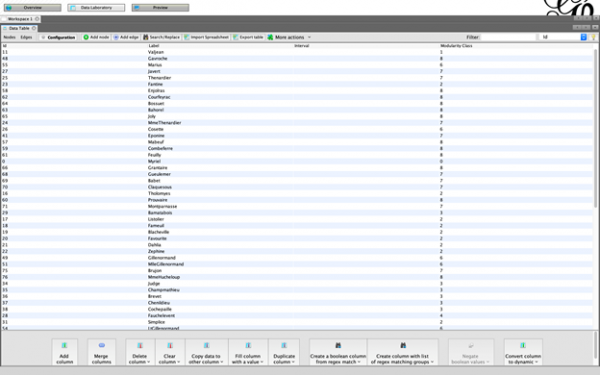This screenshot has width=600, height=375.
Task: Close the Workspace 1 tab
Action: point(37,19)
